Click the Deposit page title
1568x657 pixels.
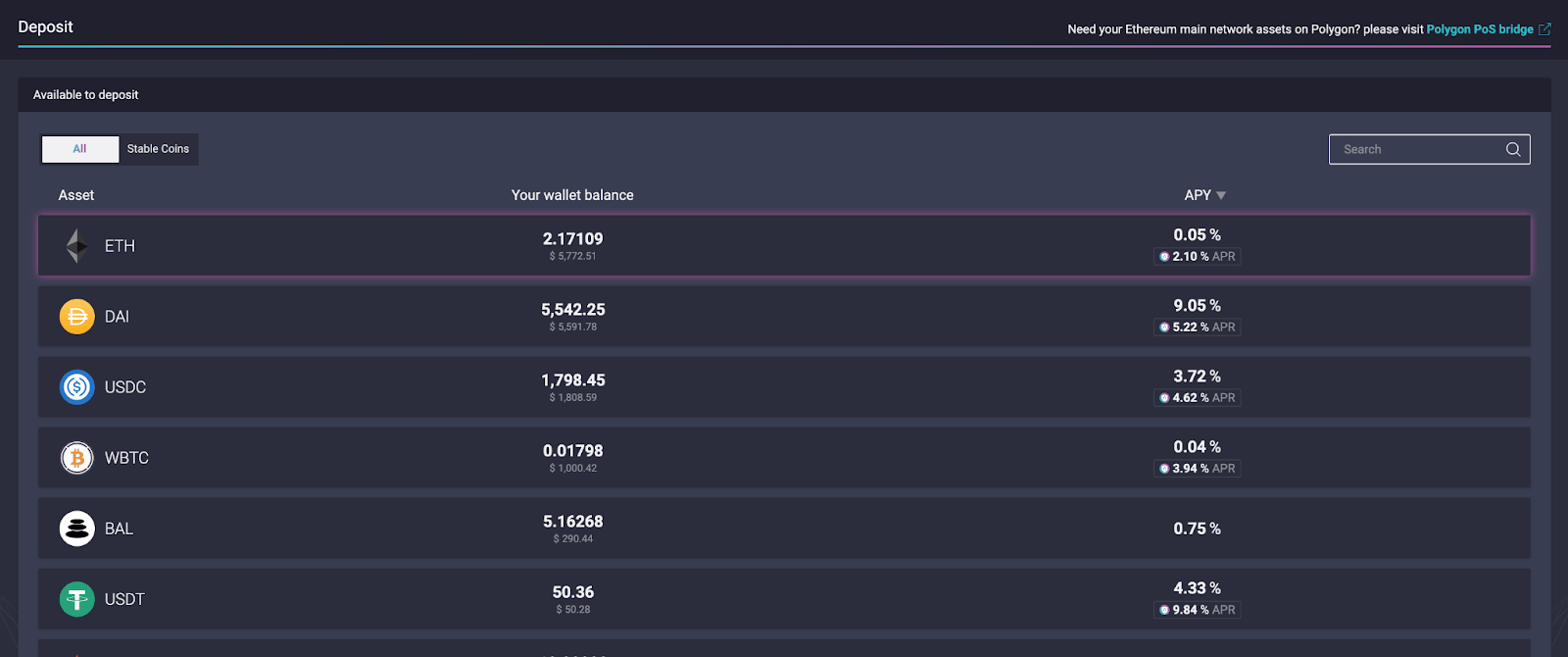pyautogui.click(x=45, y=26)
